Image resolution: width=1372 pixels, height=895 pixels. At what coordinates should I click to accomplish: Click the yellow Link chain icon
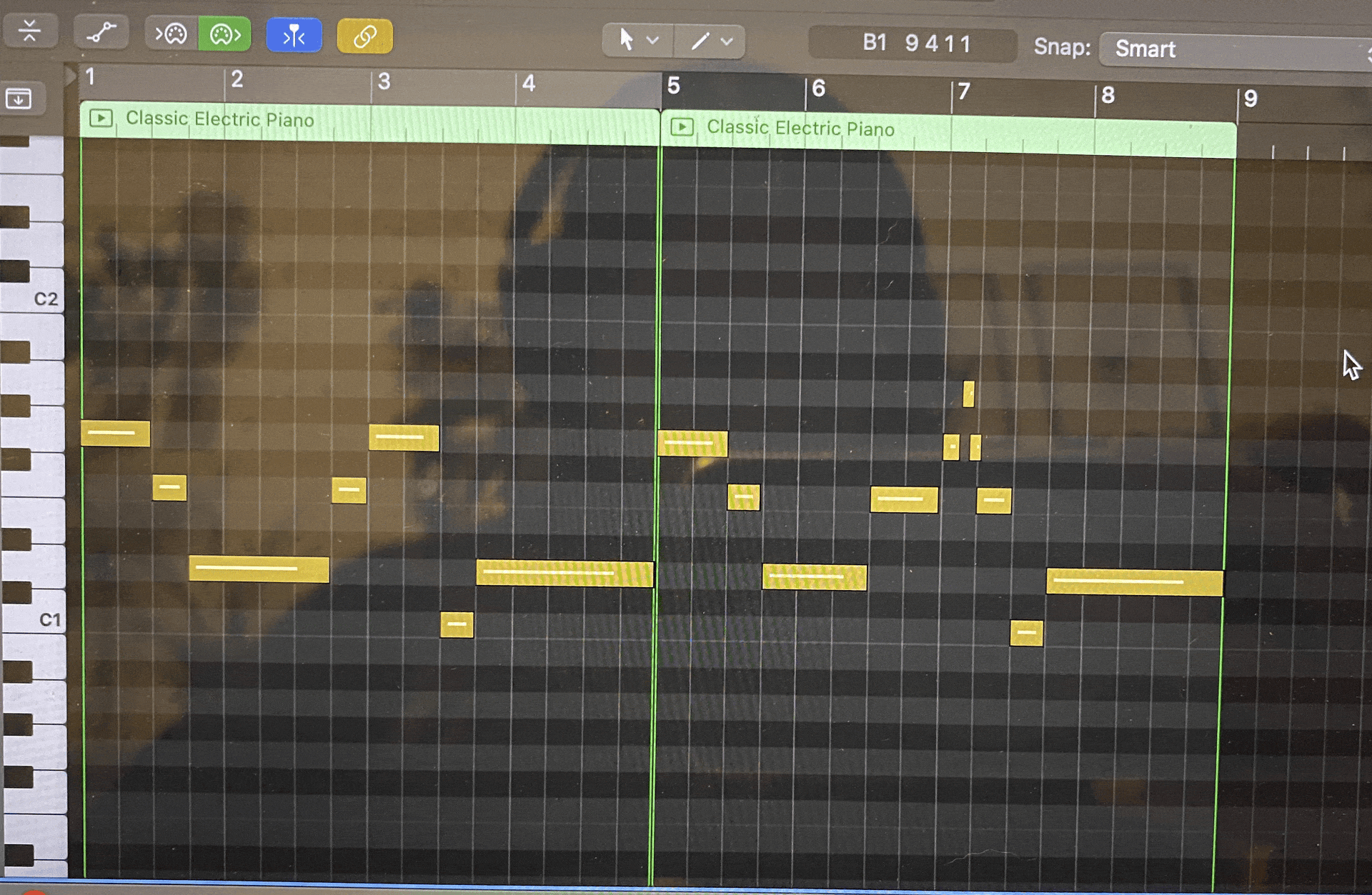(x=364, y=36)
